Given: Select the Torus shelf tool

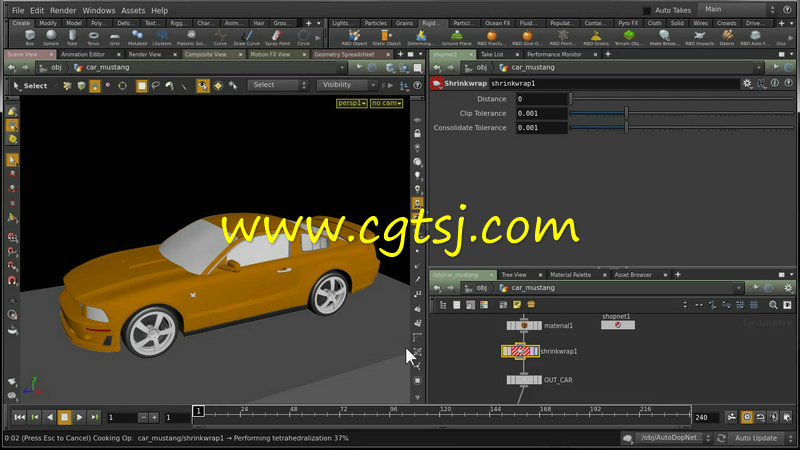Looking at the screenshot, I should [93, 37].
